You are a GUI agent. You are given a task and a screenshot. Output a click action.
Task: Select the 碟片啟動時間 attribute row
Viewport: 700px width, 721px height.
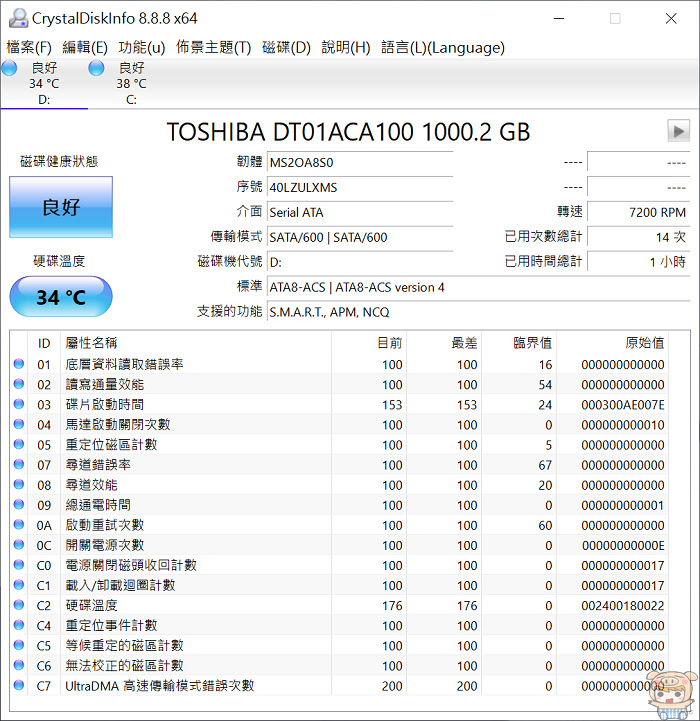pos(339,405)
